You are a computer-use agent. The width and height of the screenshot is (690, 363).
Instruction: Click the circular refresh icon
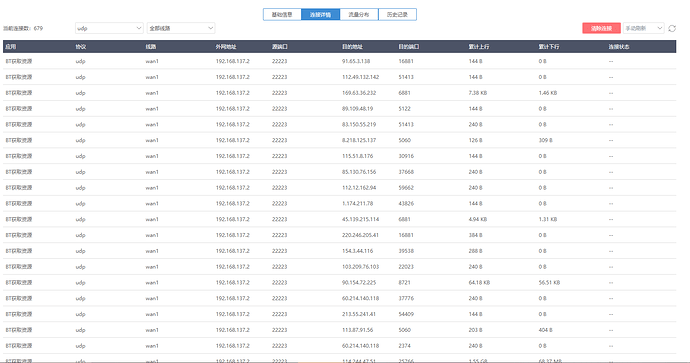click(x=672, y=28)
